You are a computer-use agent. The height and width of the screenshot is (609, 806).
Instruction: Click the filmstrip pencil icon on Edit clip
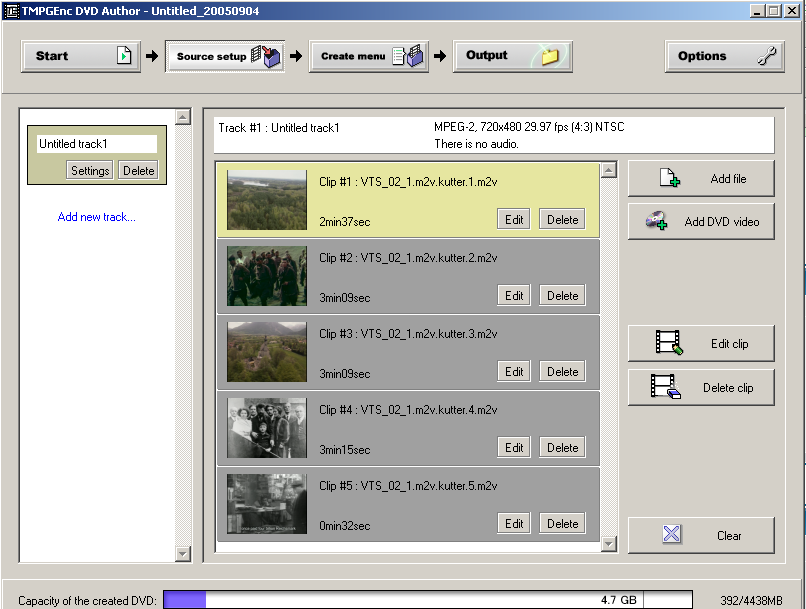click(669, 342)
